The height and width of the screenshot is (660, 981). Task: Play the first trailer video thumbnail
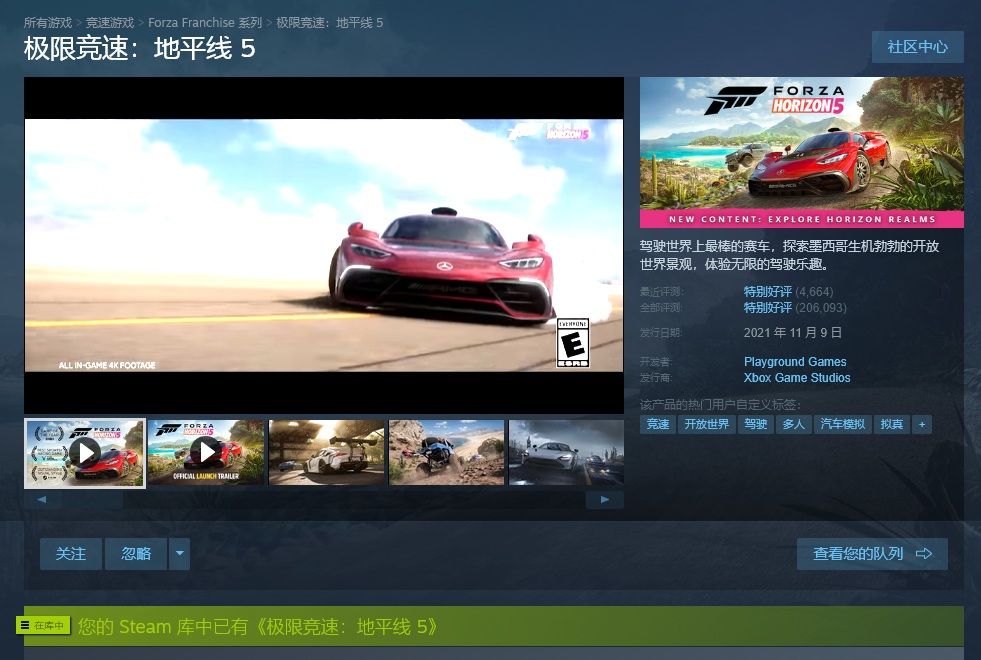click(x=85, y=453)
